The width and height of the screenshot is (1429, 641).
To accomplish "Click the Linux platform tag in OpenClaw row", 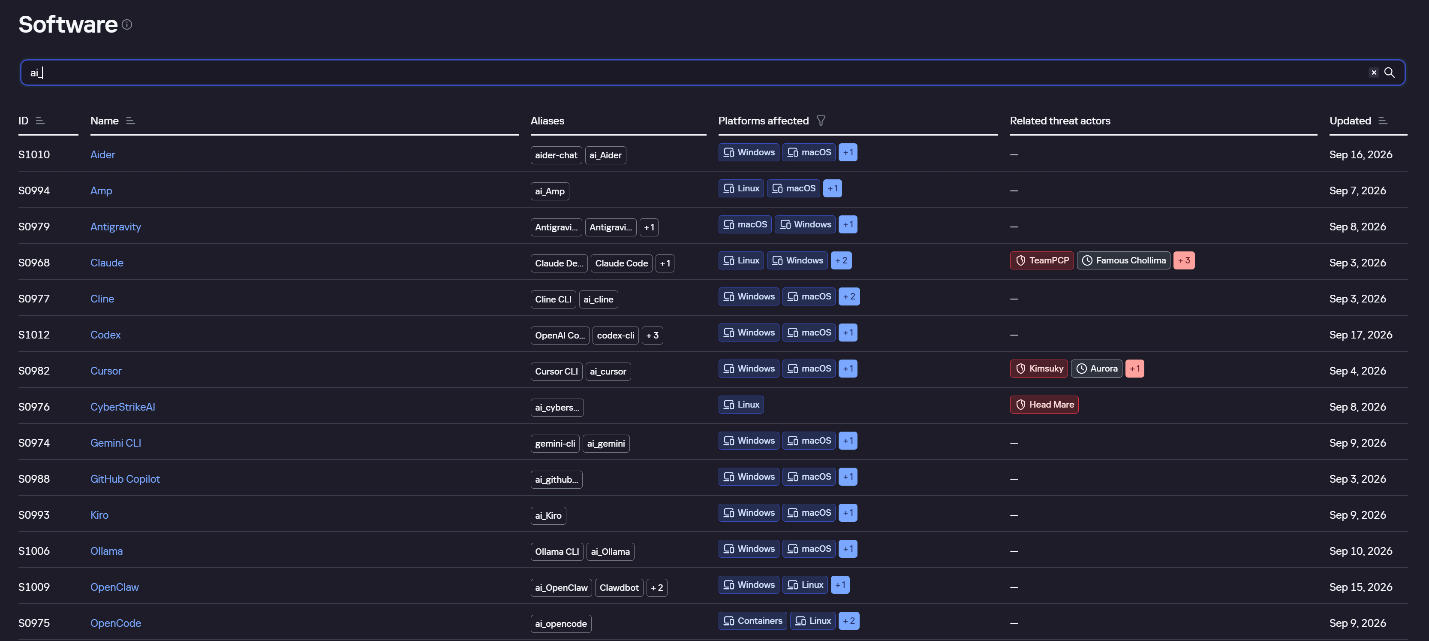I will 805,584.
